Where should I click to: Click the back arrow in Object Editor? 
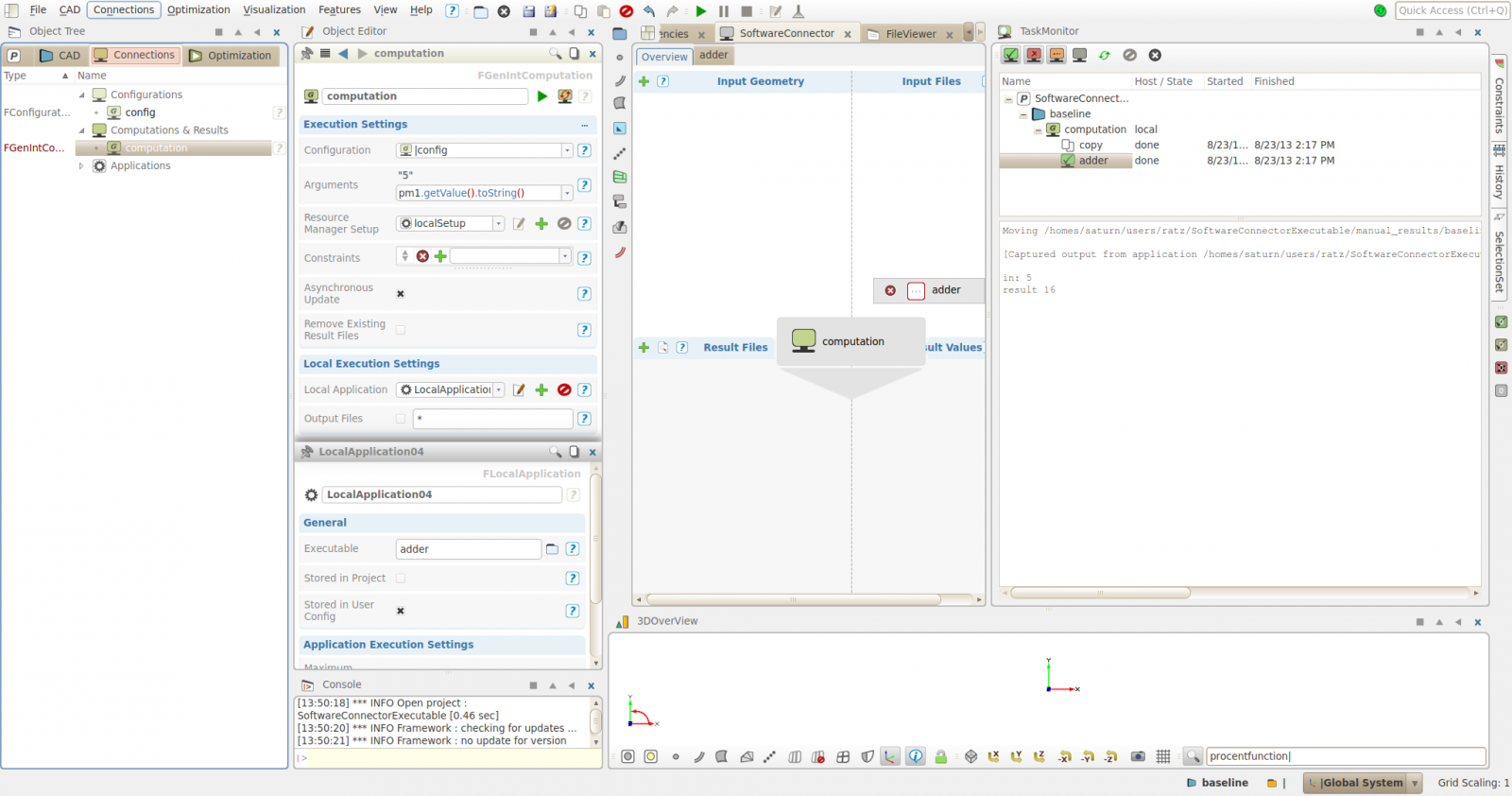(x=343, y=54)
